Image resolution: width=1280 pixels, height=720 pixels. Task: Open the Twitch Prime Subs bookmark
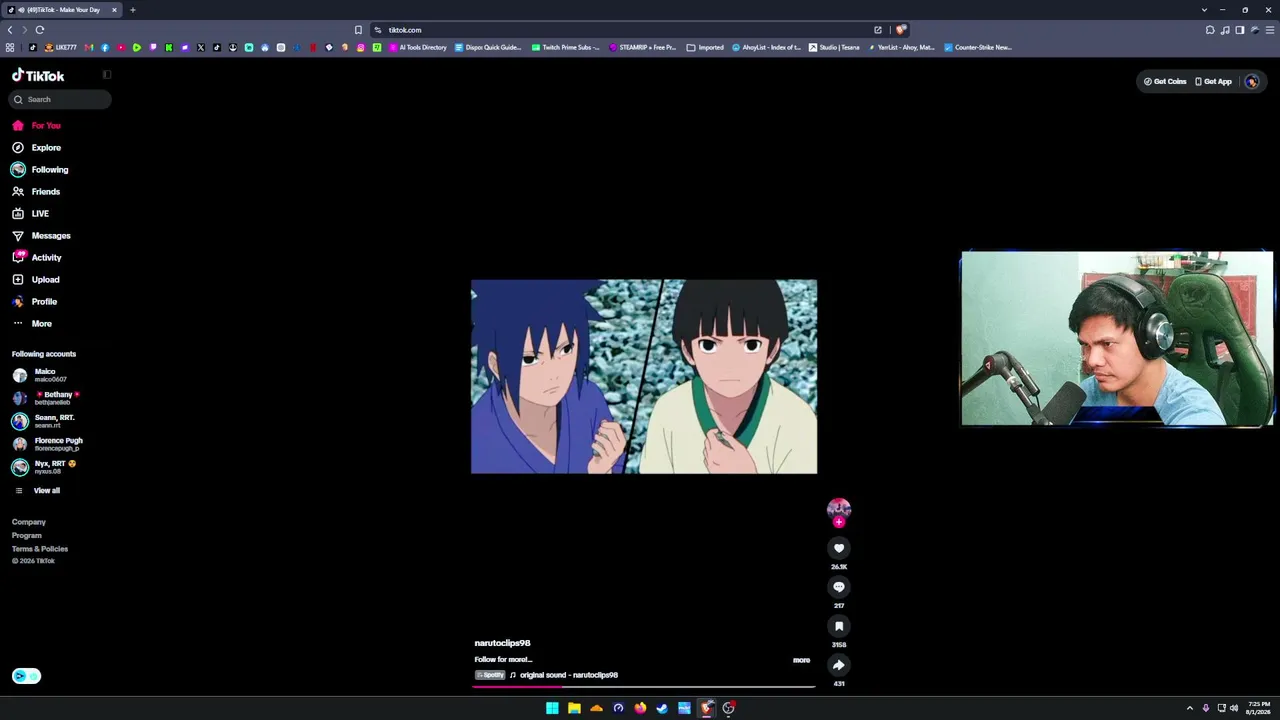click(566, 47)
